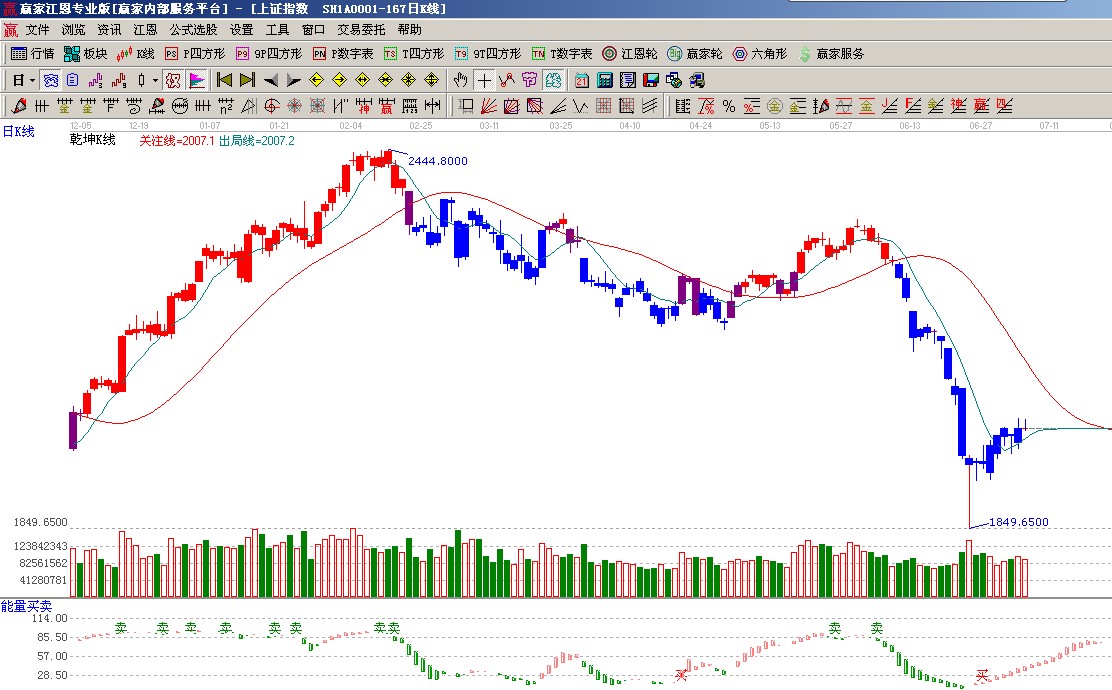1112x690 pixels.
Task: Open the 交易委托 menu
Action: click(360, 30)
